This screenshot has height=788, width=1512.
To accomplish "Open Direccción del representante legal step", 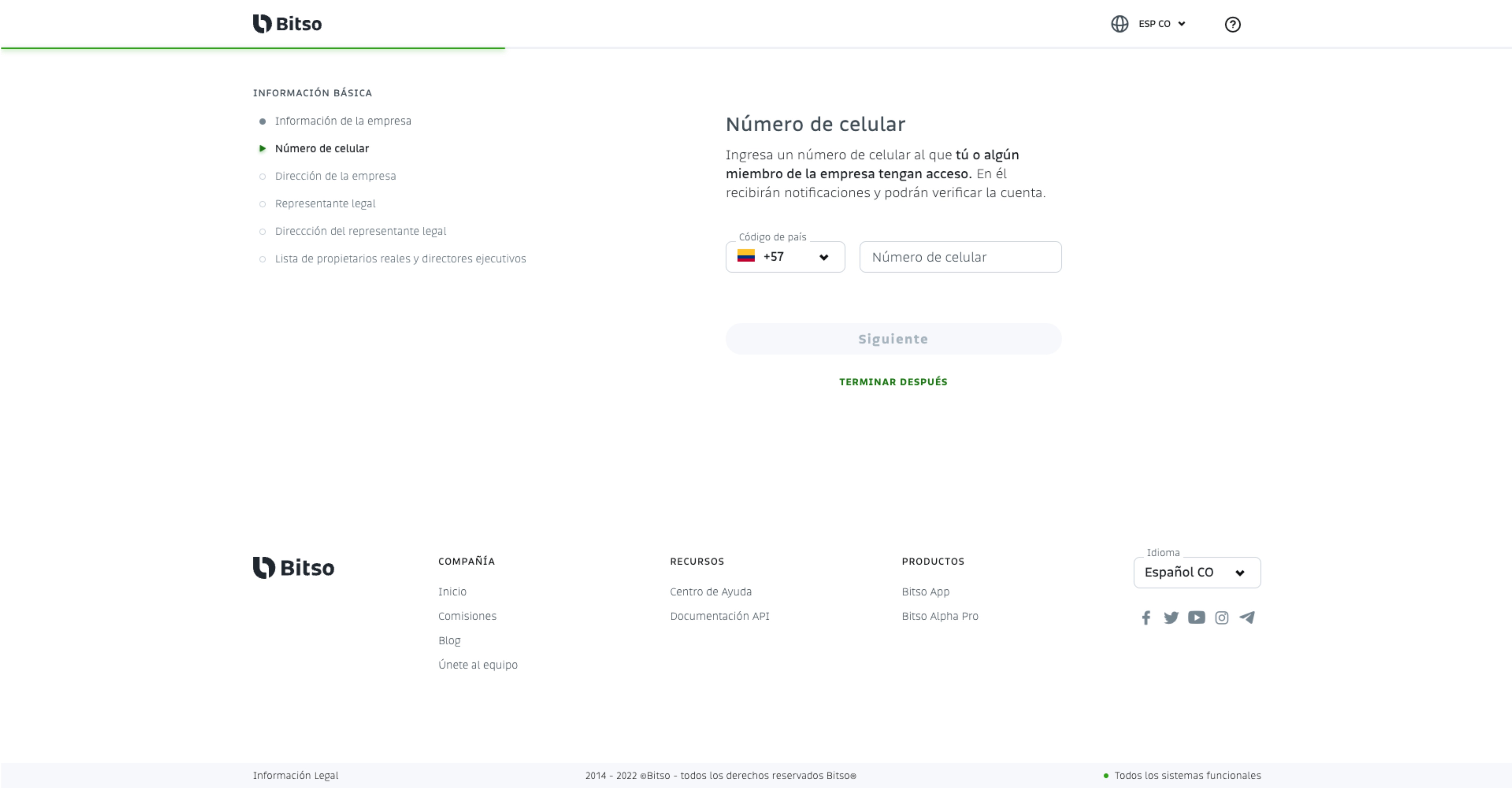I will (360, 231).
